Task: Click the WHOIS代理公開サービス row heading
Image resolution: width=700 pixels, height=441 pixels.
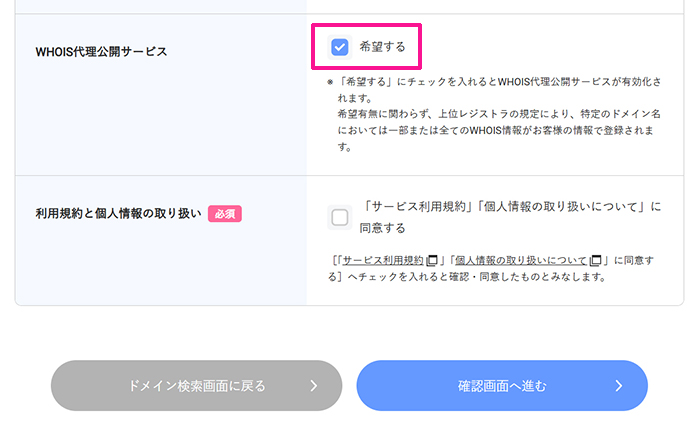Action: 101,51
